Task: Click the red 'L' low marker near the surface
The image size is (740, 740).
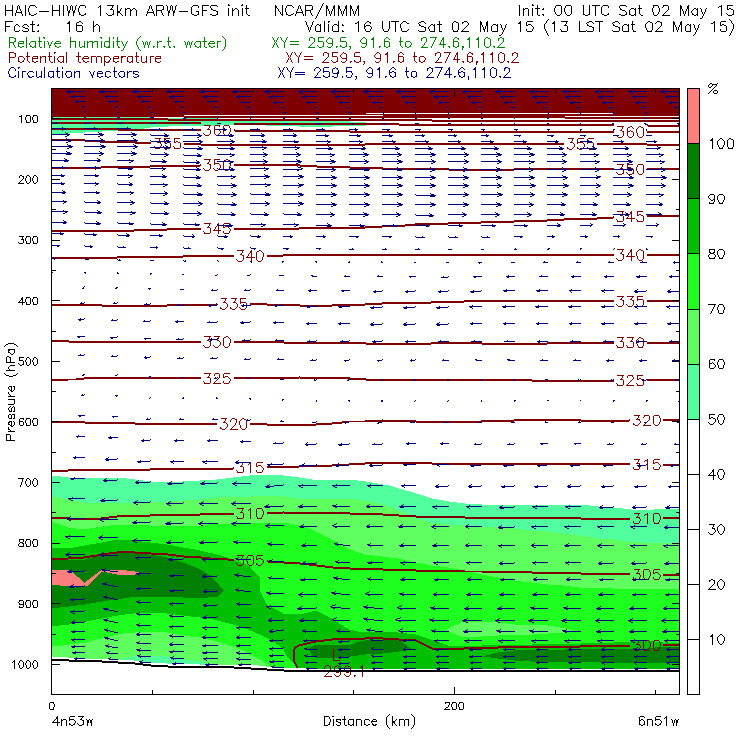Action: point(335,655)
